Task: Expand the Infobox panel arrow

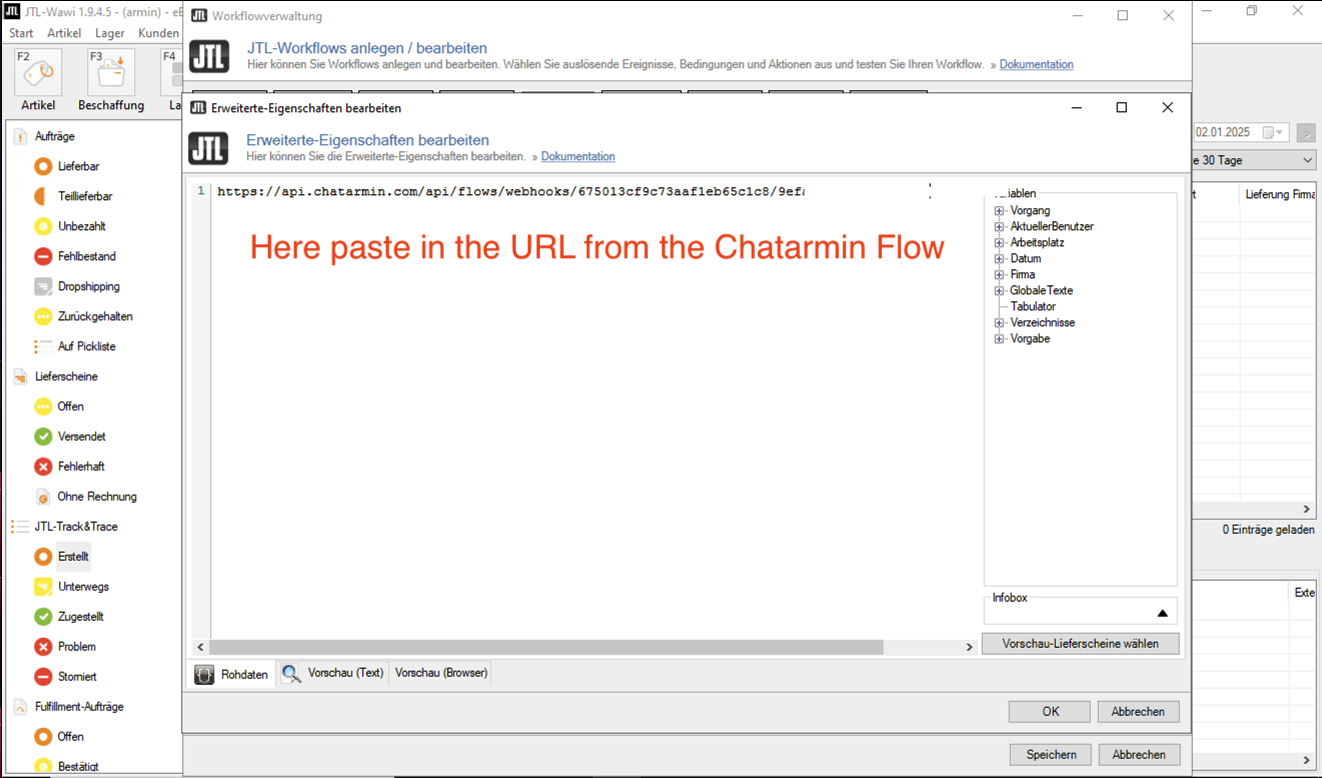Action: tap(1162, 613)
